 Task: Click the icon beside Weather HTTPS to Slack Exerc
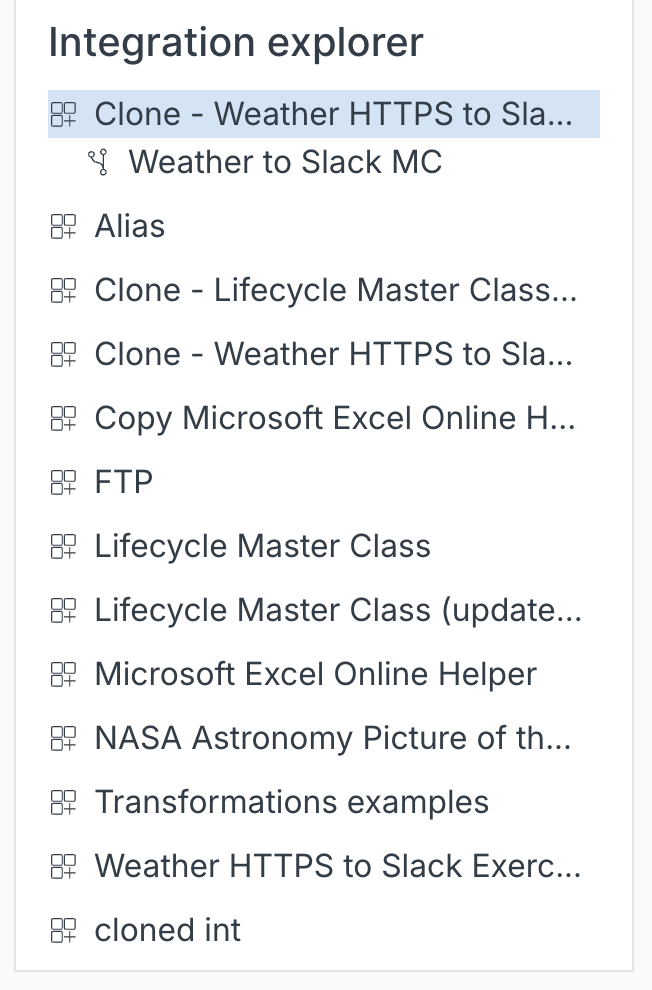(x=63, y=867)
